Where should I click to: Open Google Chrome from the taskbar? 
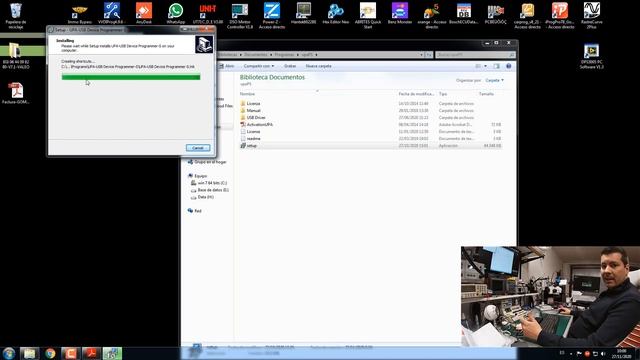[x=50, y=353]
